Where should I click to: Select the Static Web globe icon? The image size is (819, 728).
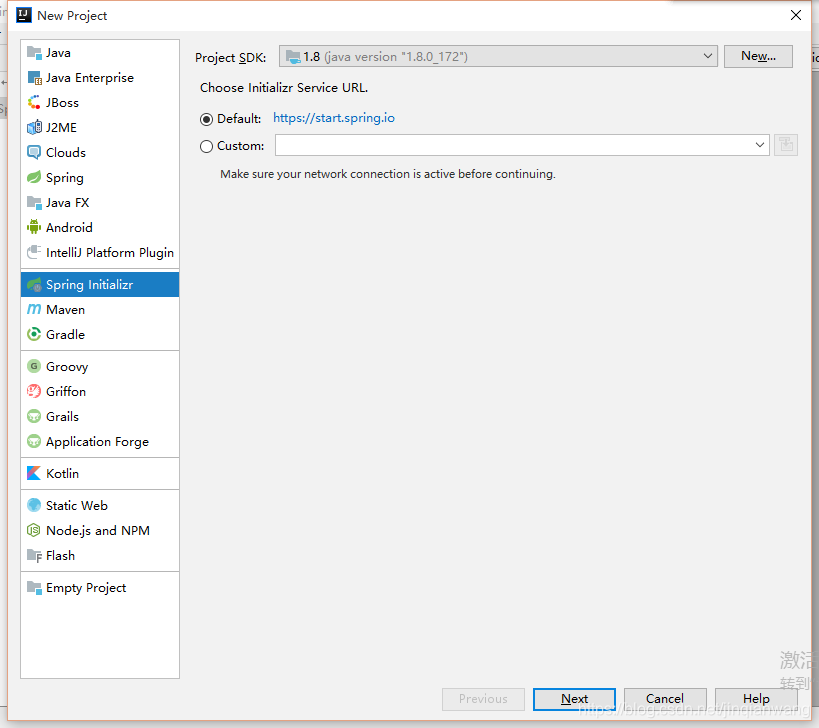pyautogui.click(x=34, y=505)
